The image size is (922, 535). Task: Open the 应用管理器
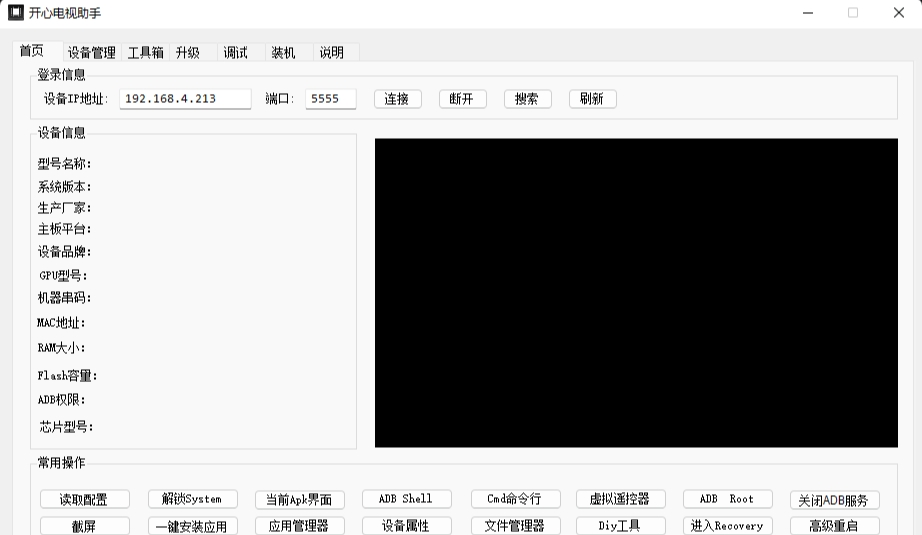300,526
